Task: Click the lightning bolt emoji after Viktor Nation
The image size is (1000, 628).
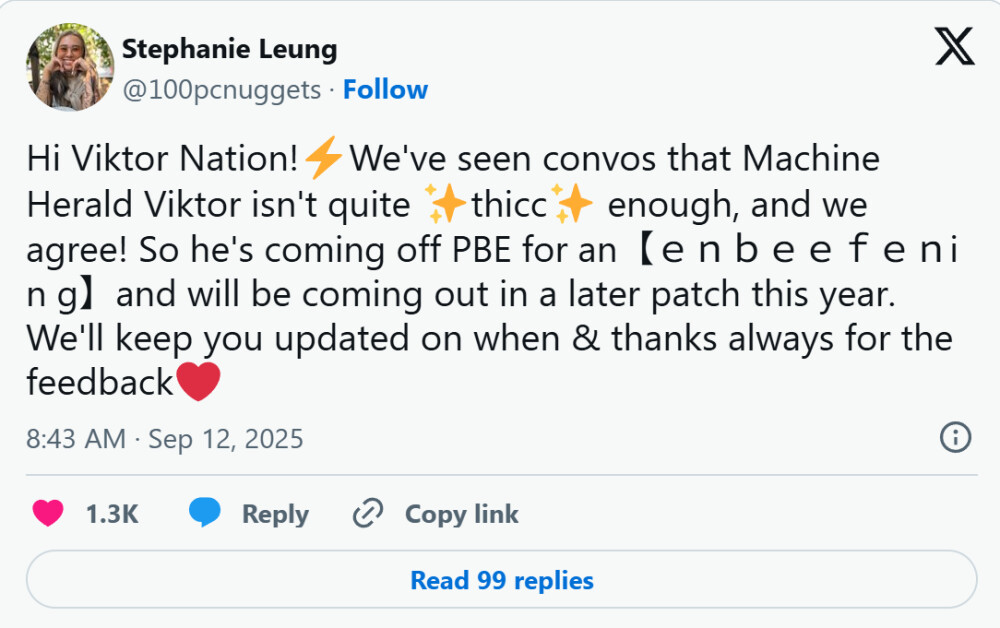Action: 323,160
